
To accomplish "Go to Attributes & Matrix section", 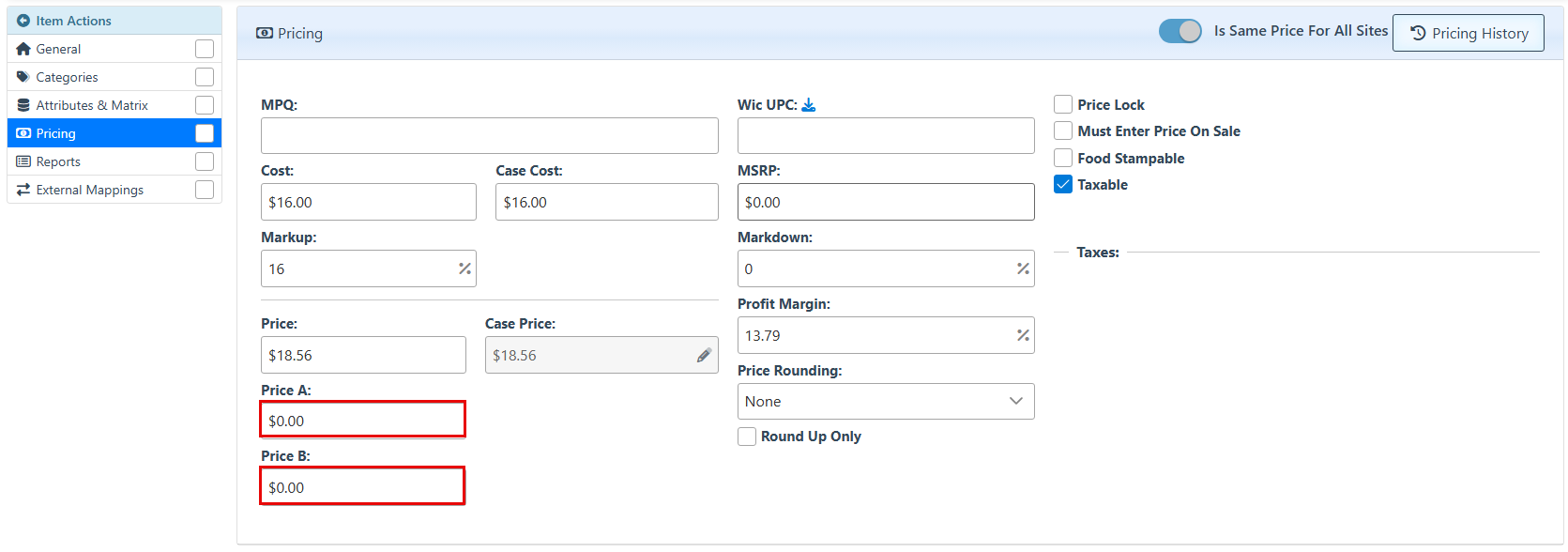I will [x=92, y=105].
